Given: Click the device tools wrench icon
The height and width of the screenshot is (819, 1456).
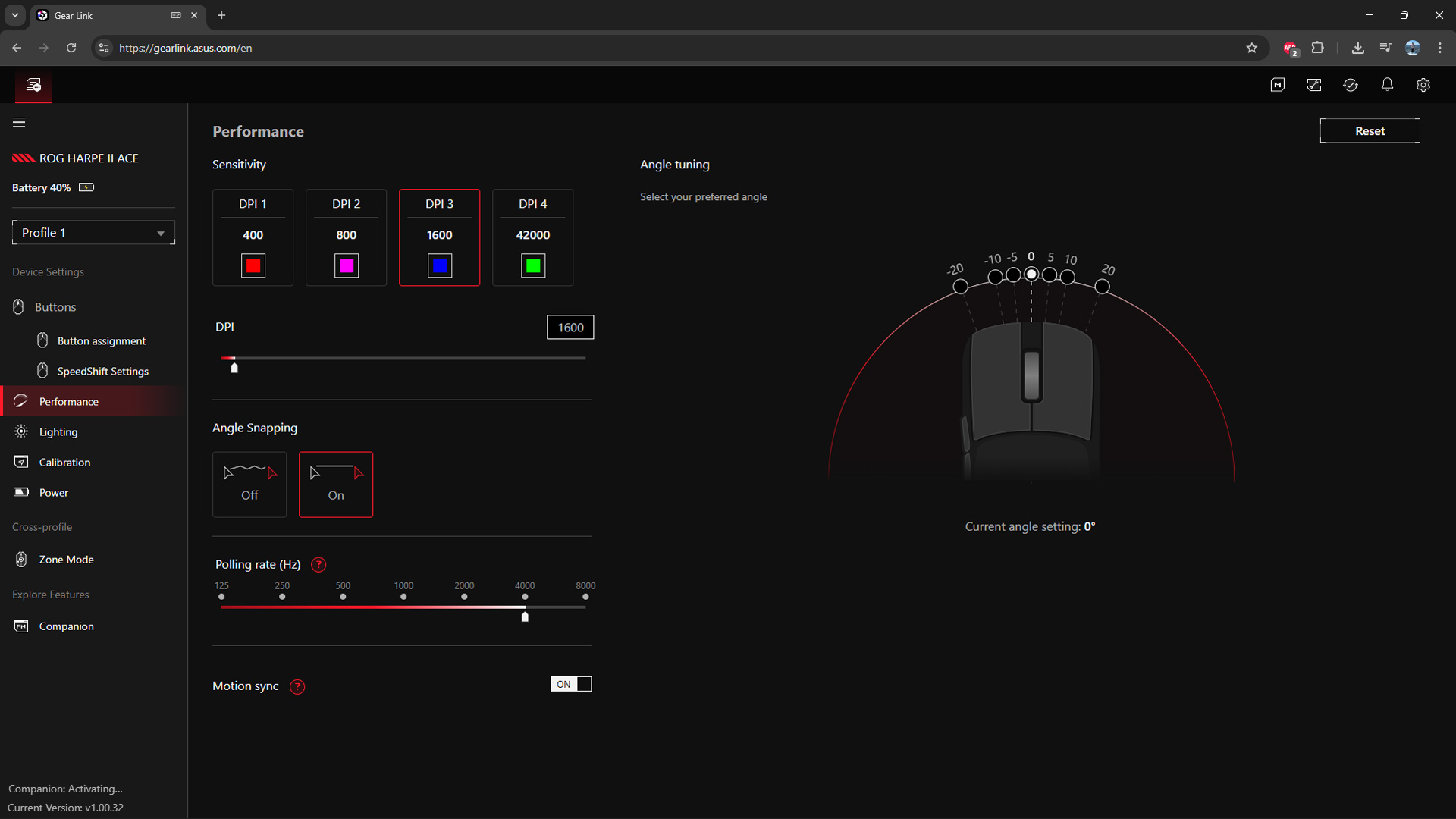Looking at the screenshot, I should click(x=1314, y=85).
